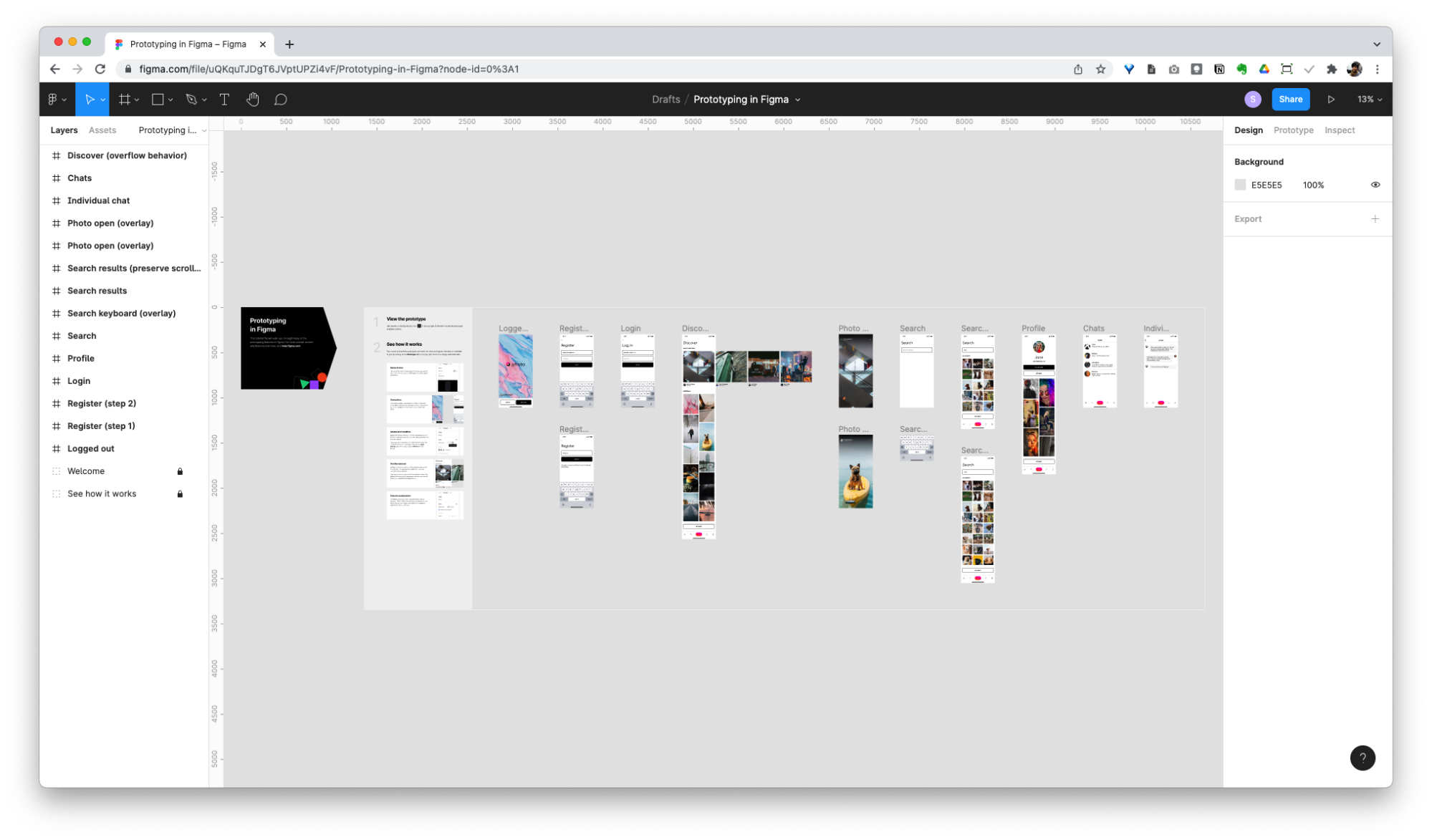
Task: Switch to the Prototype tab
Action: click(x=1294, y=130)
